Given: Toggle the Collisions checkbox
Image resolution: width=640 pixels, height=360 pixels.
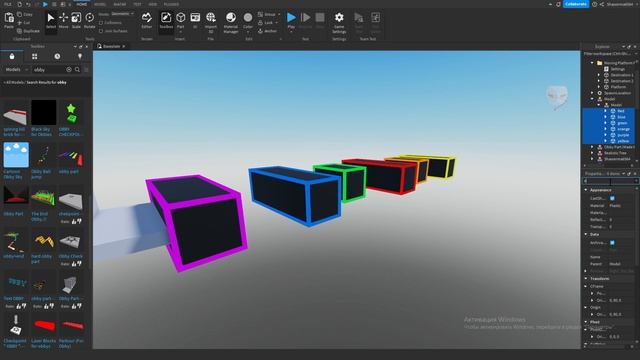Looking at the screenshot, I should click(101, 23).
